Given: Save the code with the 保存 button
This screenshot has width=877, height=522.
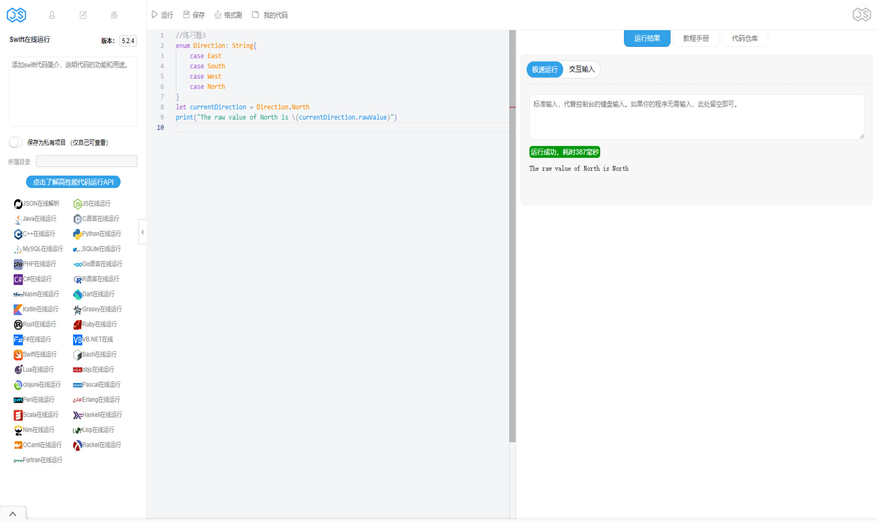Looking at the screenshot, I should [194, 15].
